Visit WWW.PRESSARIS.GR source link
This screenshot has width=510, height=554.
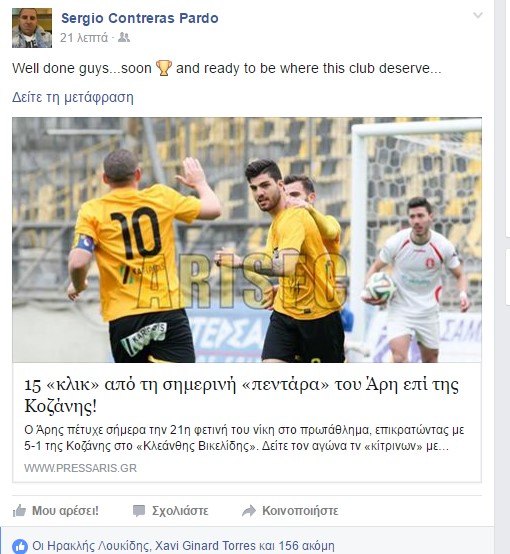pos(80,468)
